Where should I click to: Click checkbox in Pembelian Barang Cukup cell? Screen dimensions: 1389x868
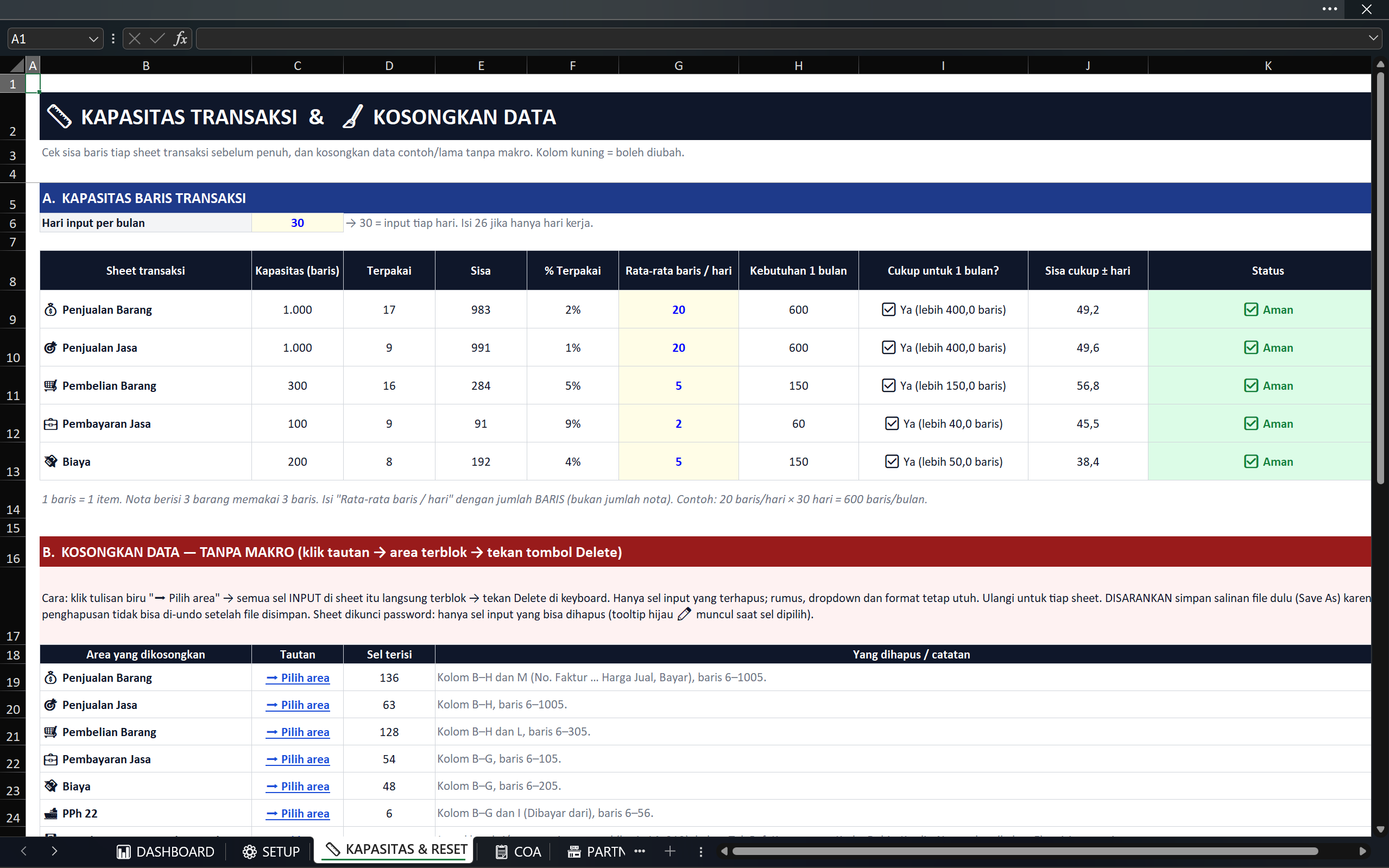[888, 385]
